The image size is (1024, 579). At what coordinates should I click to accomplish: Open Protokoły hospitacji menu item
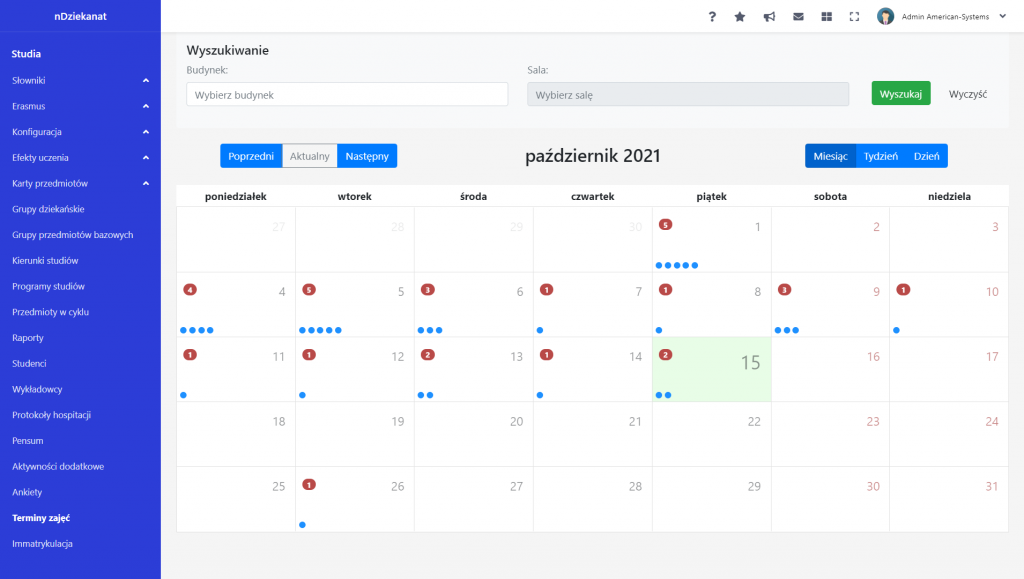pos(52,415)
